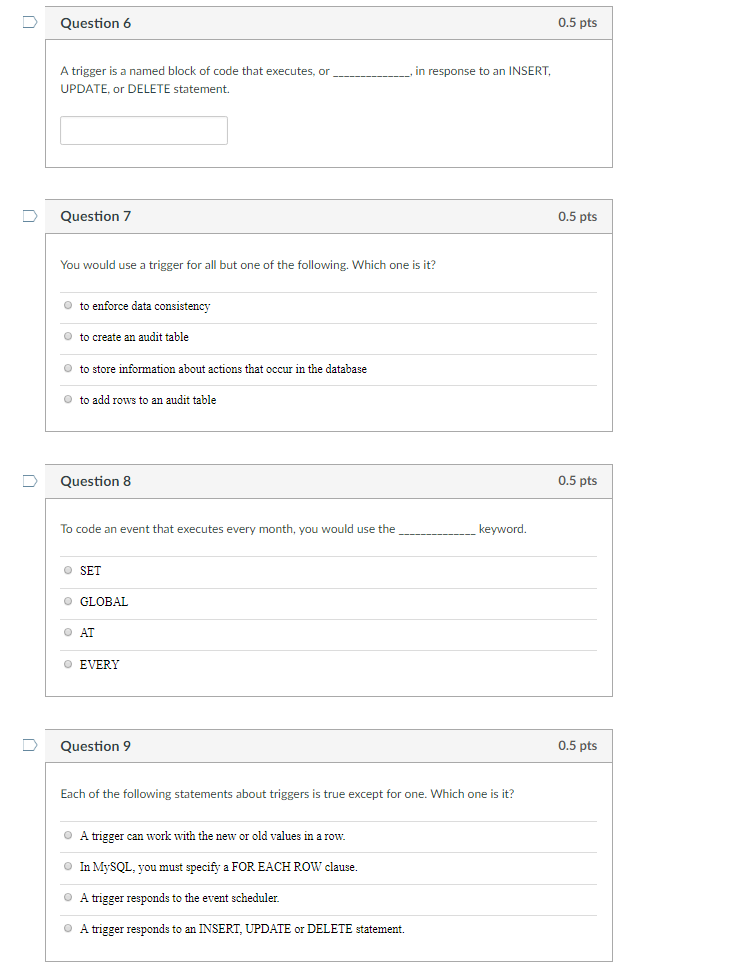
Task: Pick 'EVERY' for the event keyword question
Action: [x=67, y=664]
